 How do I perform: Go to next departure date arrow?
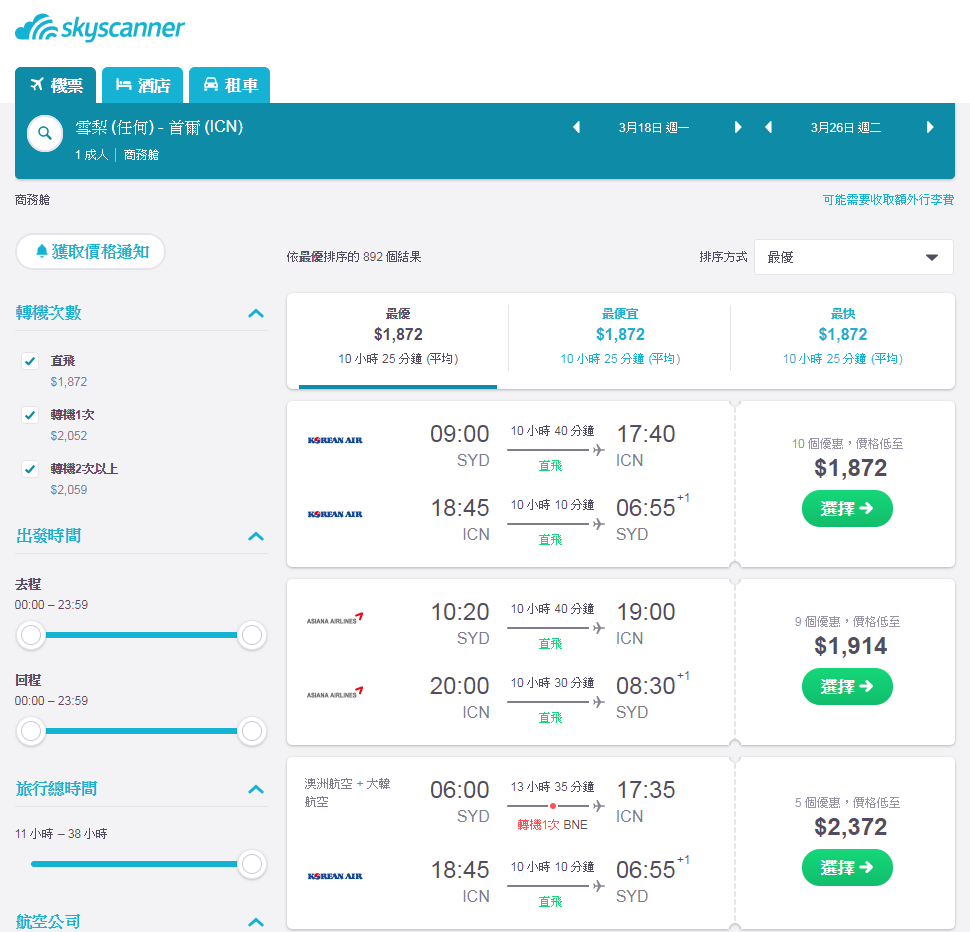(737, 127)
